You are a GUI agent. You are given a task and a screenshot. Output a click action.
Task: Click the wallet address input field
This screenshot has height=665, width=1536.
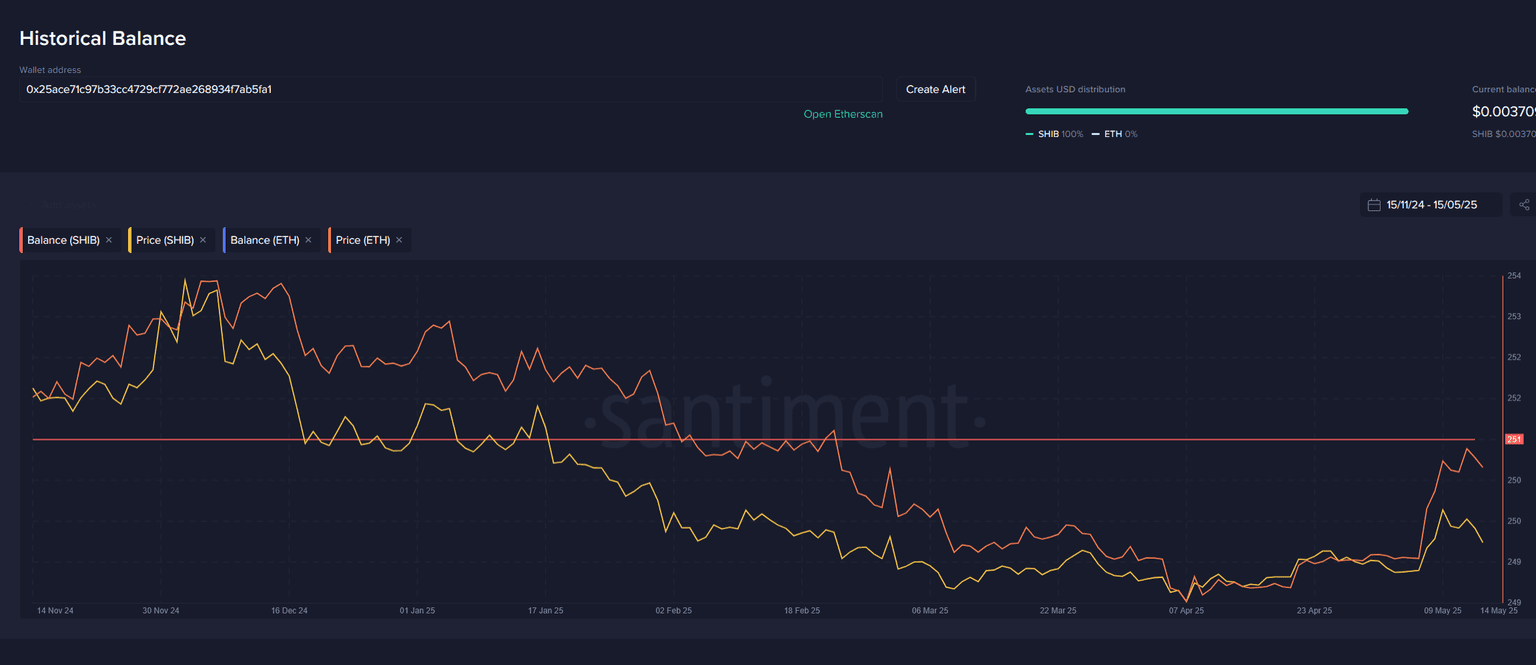[450, 89]
